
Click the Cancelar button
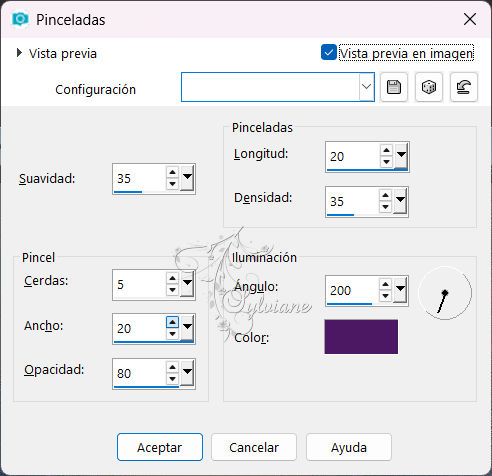254,447
